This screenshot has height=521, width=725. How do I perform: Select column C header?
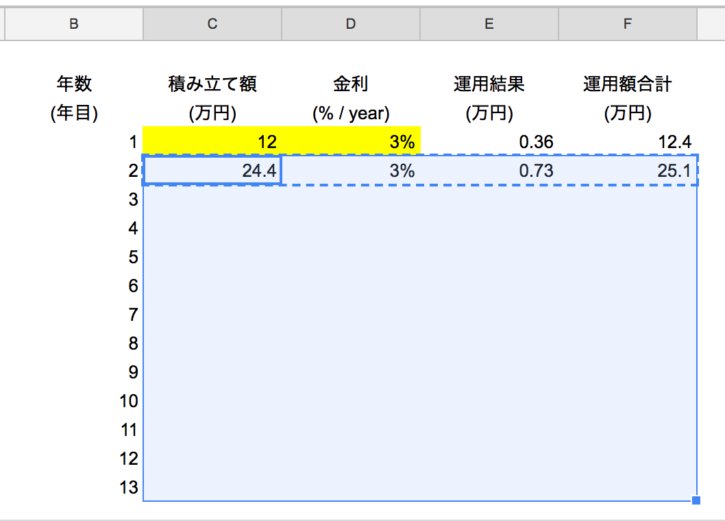pos(212,24)
